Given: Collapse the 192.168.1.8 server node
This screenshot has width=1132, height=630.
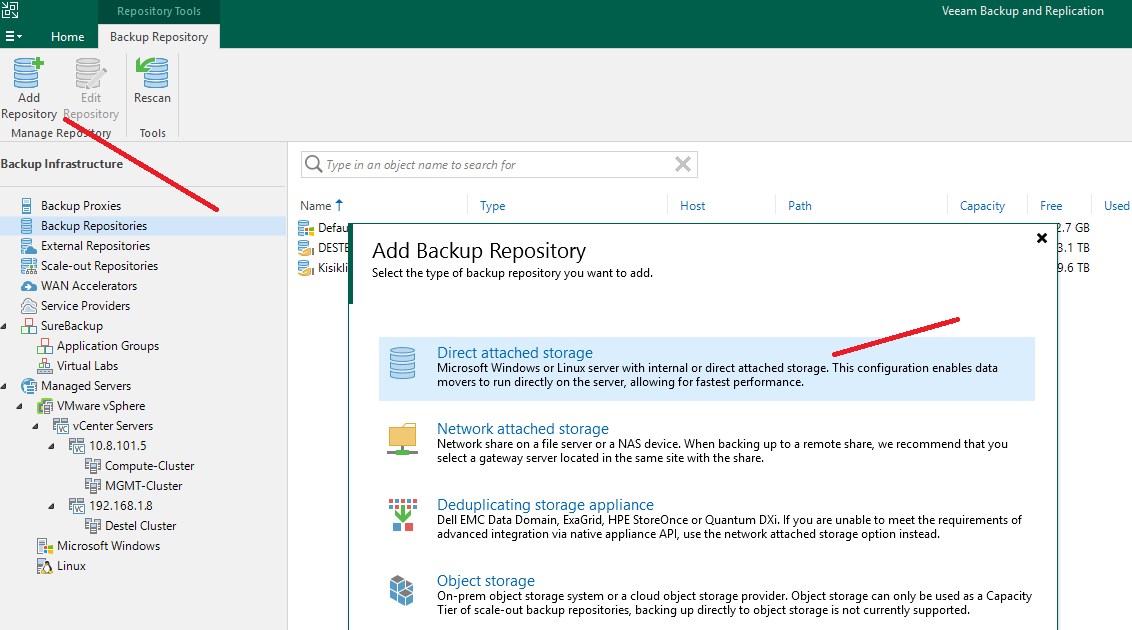Looking at the screenshot, I should point(51,507).
